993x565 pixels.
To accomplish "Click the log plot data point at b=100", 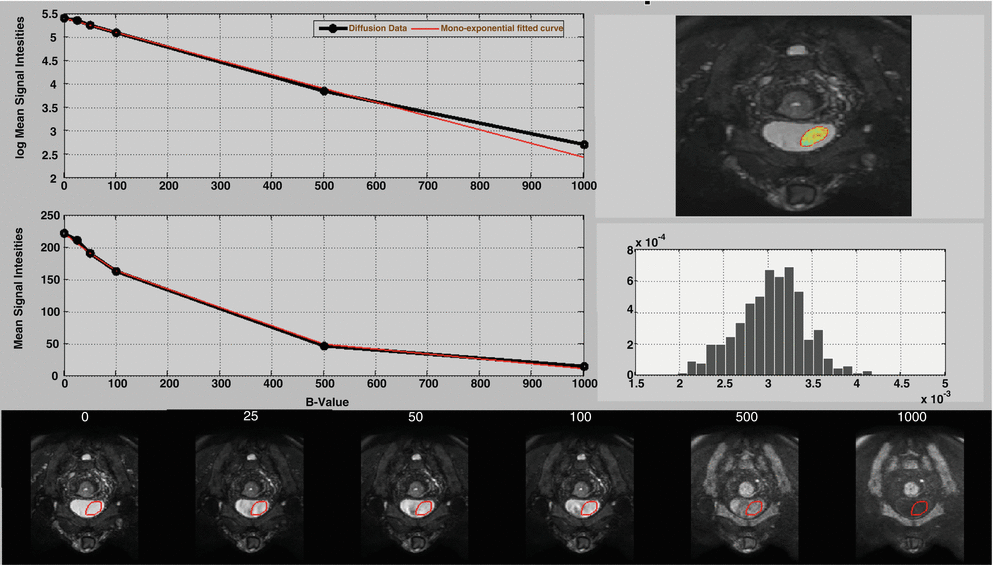I will [x=116, y=33].
